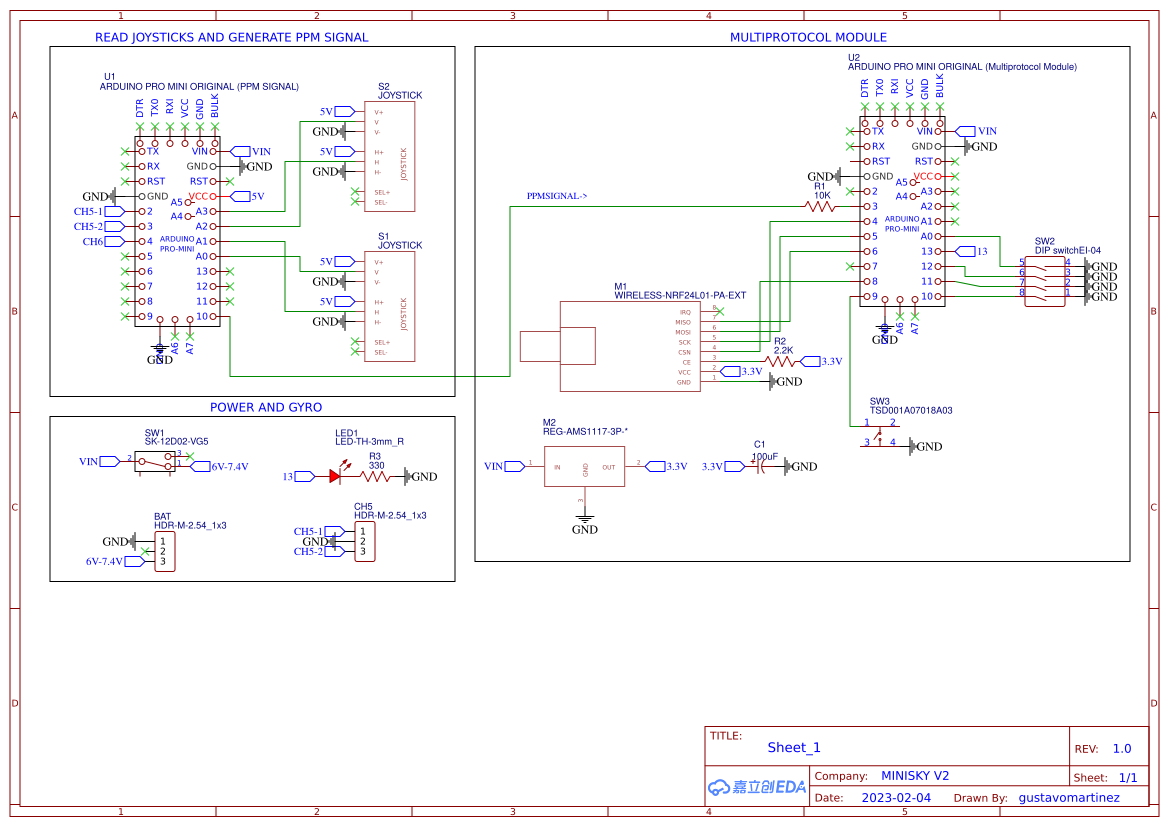Select the S2 joystick component symbol
Screen dimensions: 1169x827
tap(390, 155)
